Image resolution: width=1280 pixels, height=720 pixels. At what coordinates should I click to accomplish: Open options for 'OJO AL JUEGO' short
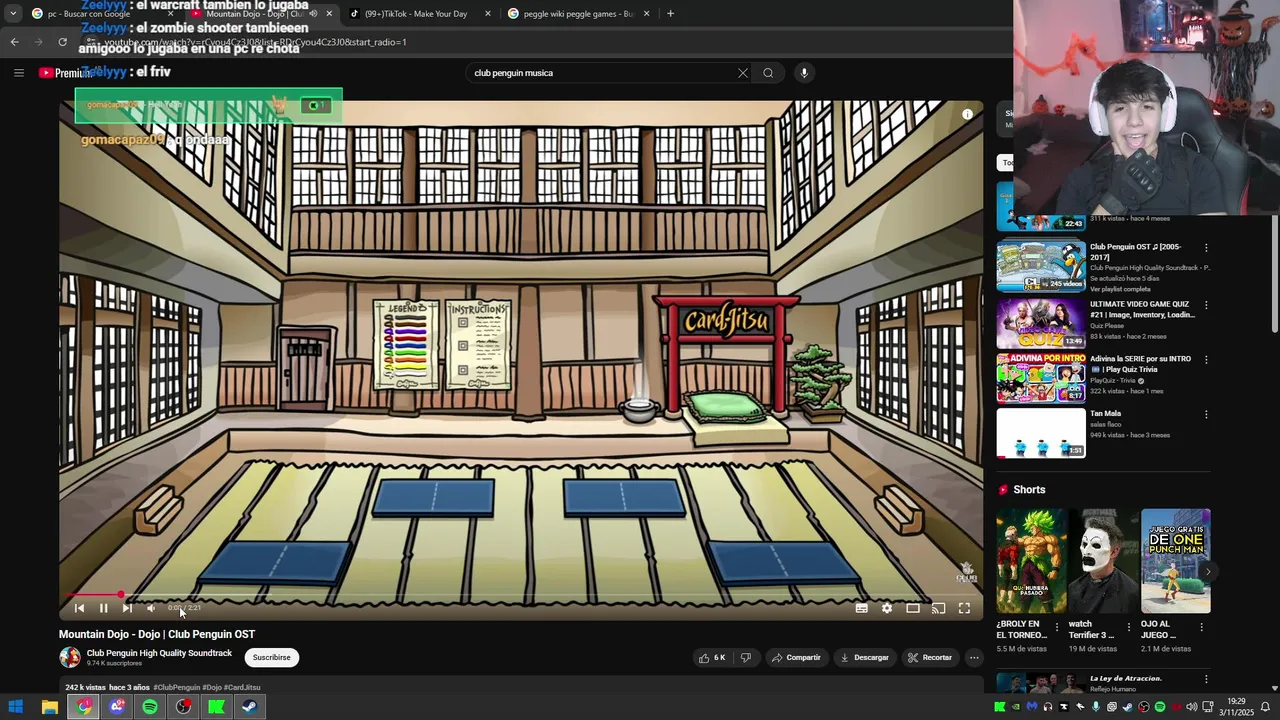tap(1202, 627)
